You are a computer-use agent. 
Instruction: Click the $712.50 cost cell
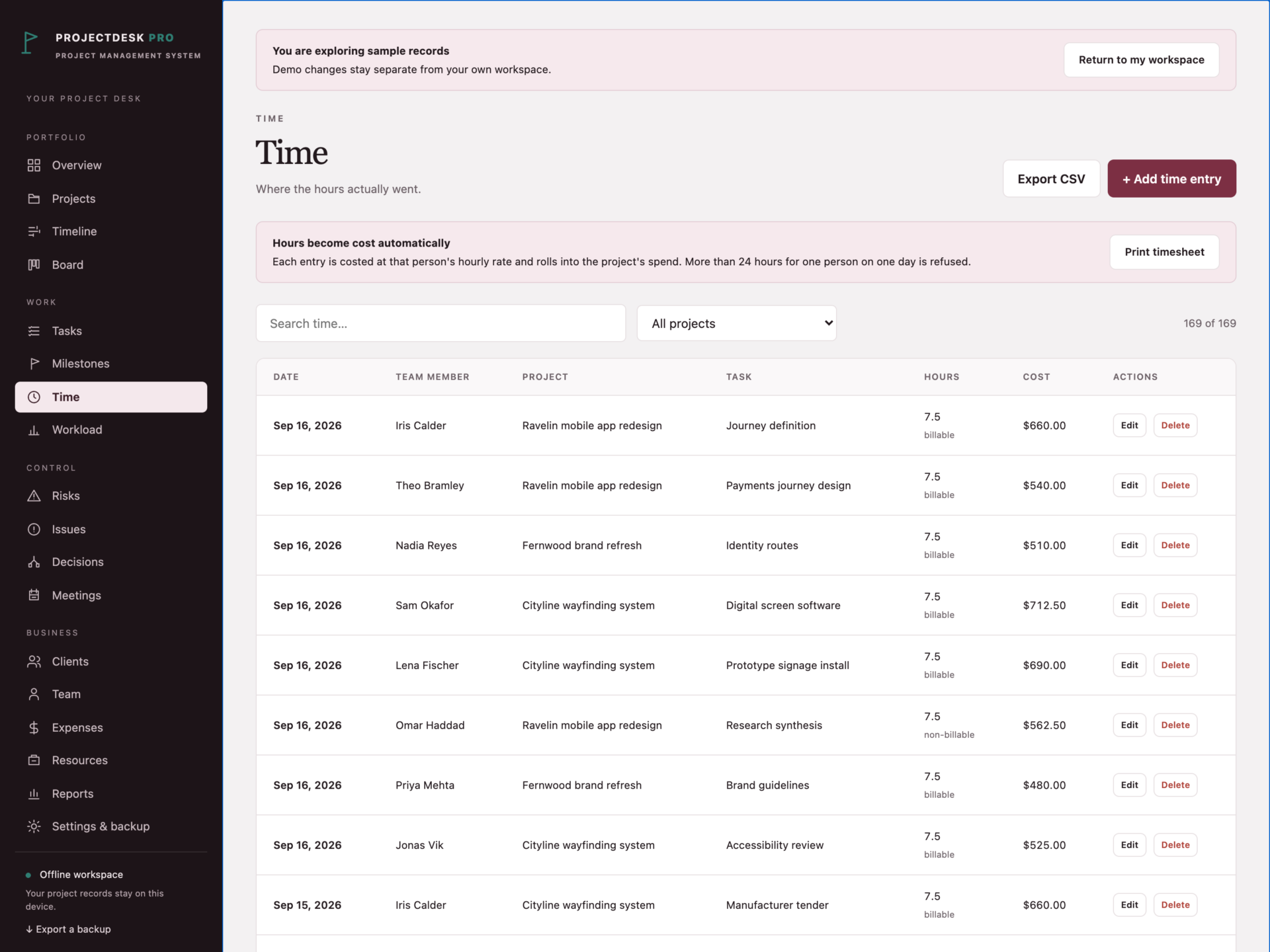click(x=1044, y=605)
